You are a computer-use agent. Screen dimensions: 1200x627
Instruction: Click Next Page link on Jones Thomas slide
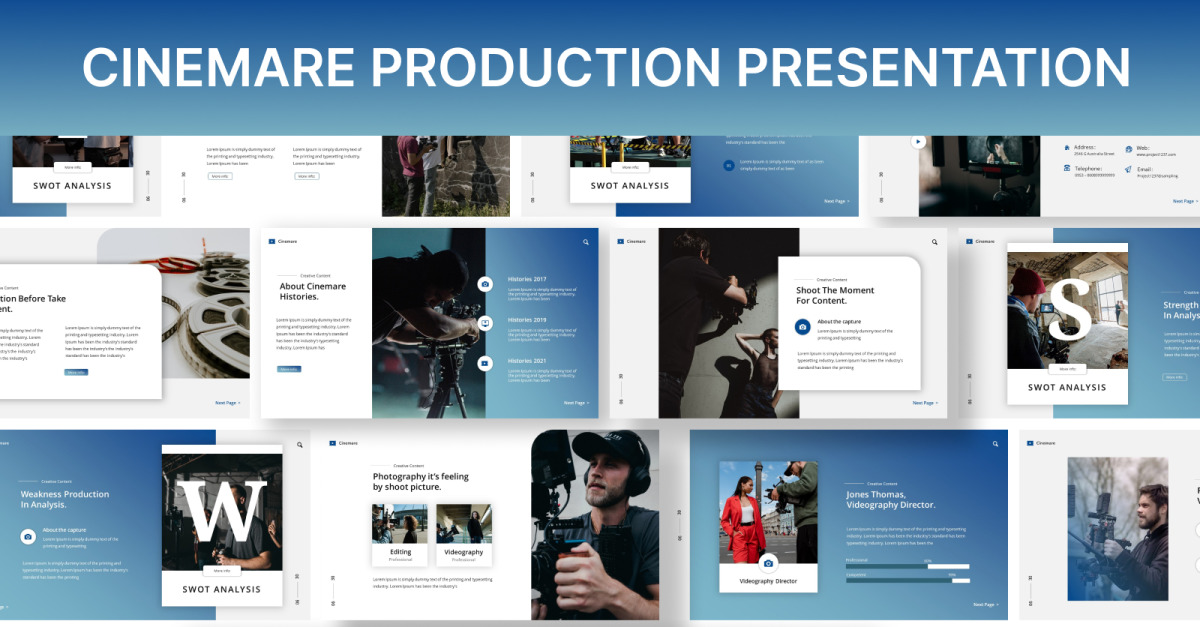tap(985, 604)
